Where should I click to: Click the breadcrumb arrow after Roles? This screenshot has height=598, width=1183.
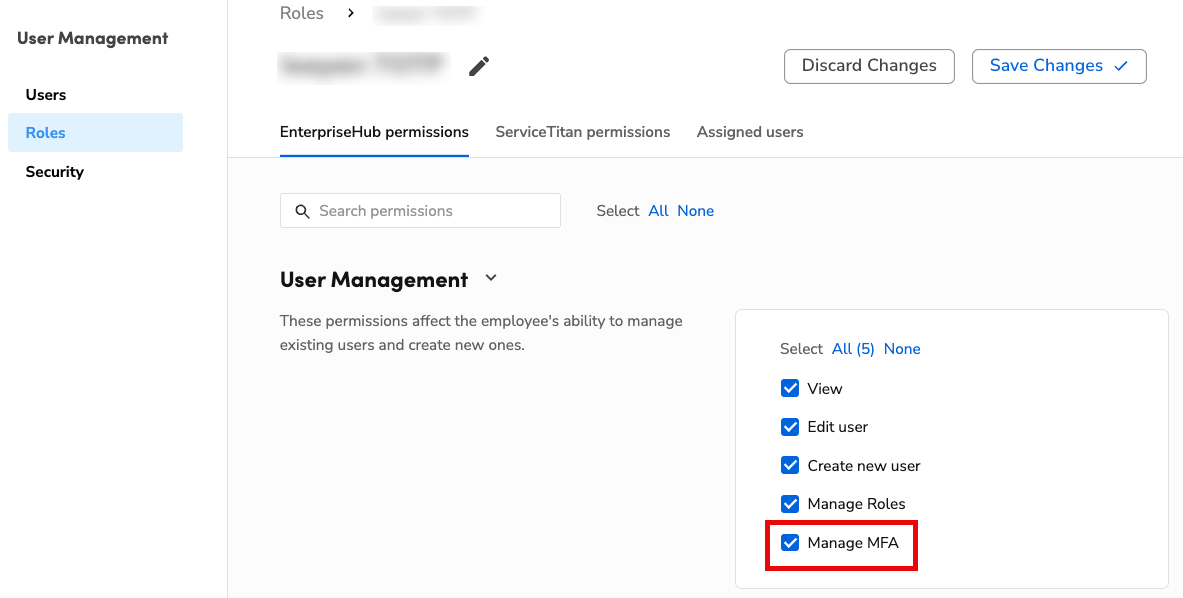[351, 13]
